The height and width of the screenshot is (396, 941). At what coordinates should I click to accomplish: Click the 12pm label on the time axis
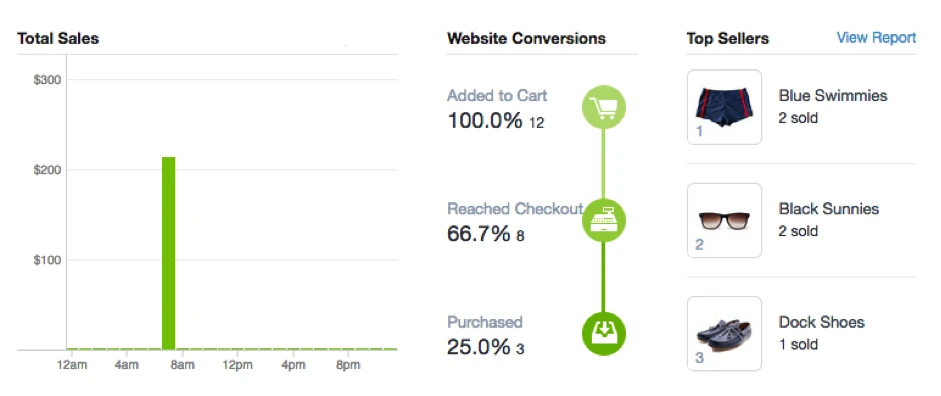coord(237,365)
